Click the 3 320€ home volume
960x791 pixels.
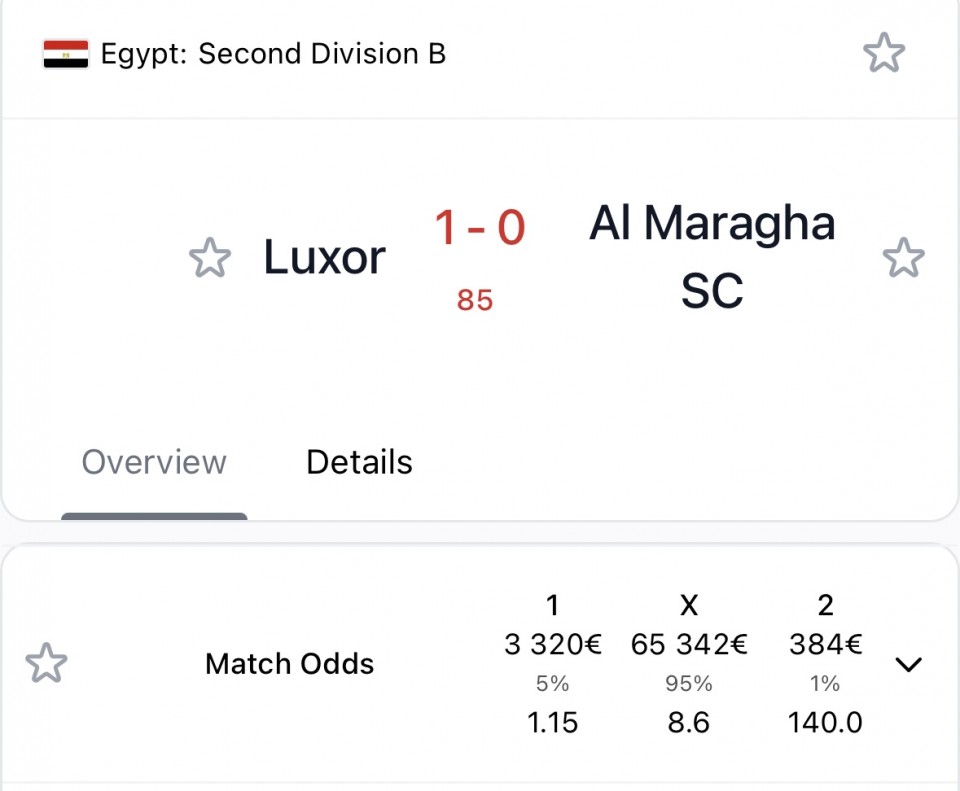tap(553, 645)
